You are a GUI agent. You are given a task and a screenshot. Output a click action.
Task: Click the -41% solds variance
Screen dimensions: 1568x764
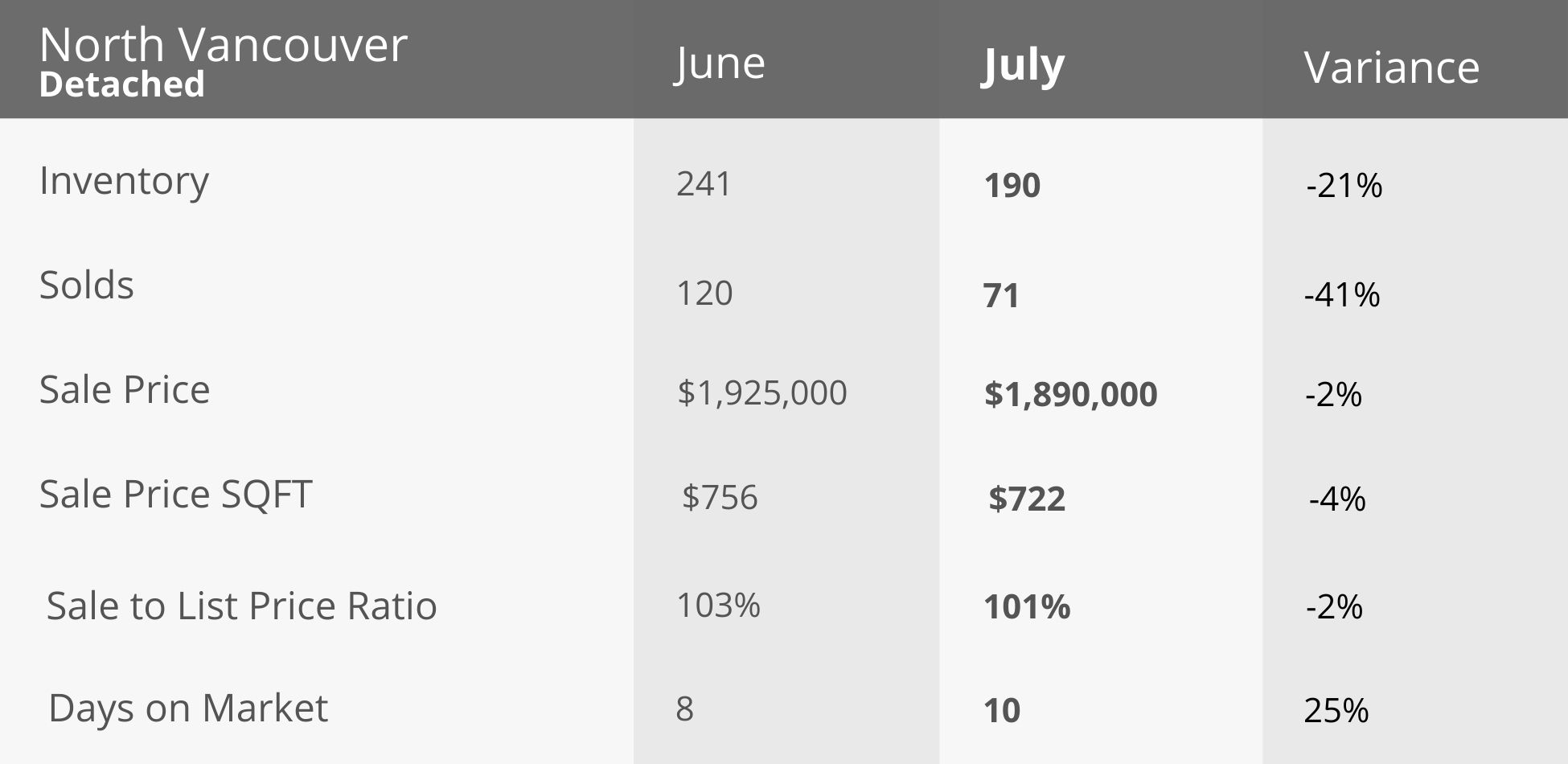click(1342, 295)
